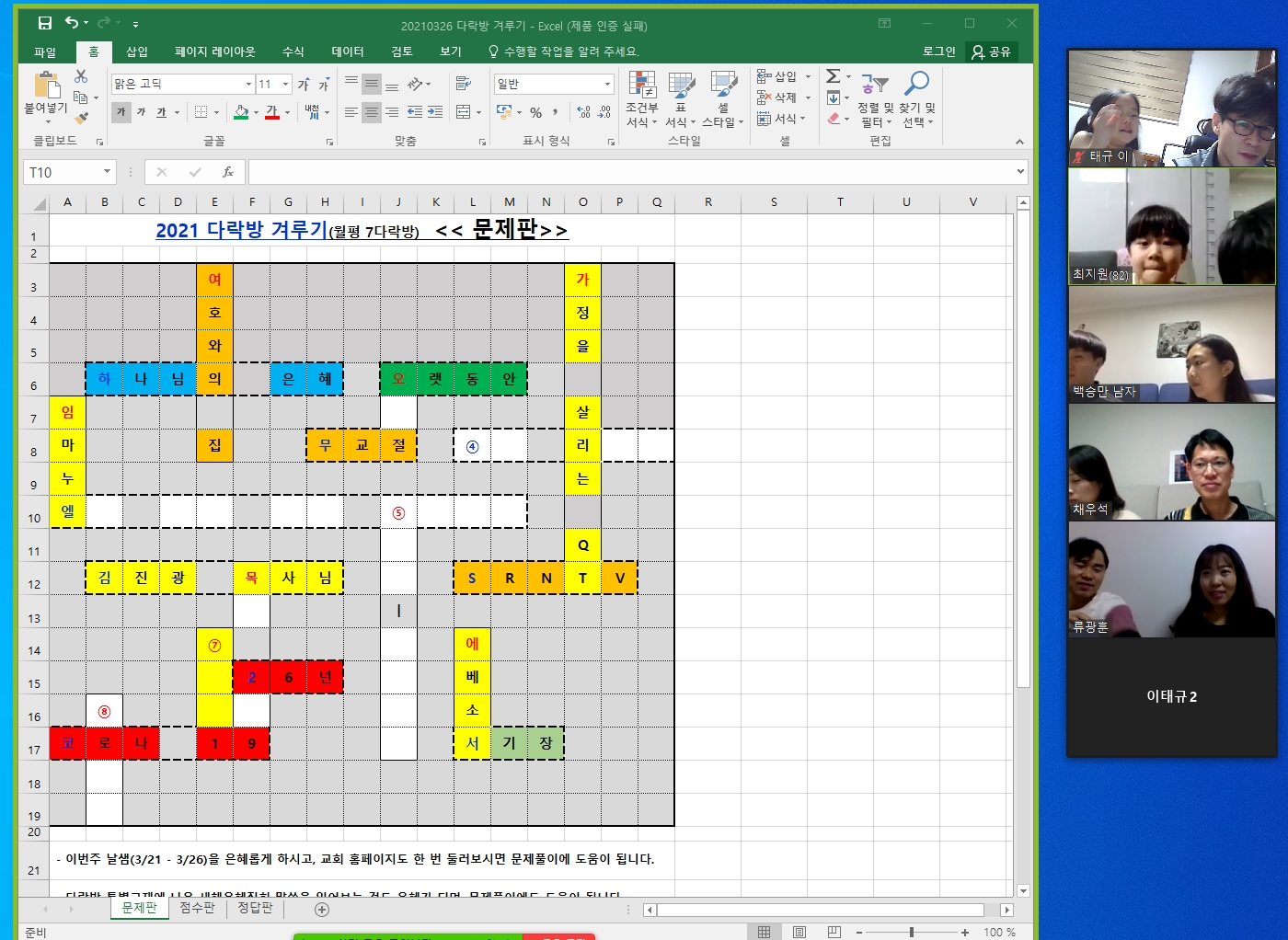
Task: Collapse the ribbon with the chevron
Action: 1019,142
